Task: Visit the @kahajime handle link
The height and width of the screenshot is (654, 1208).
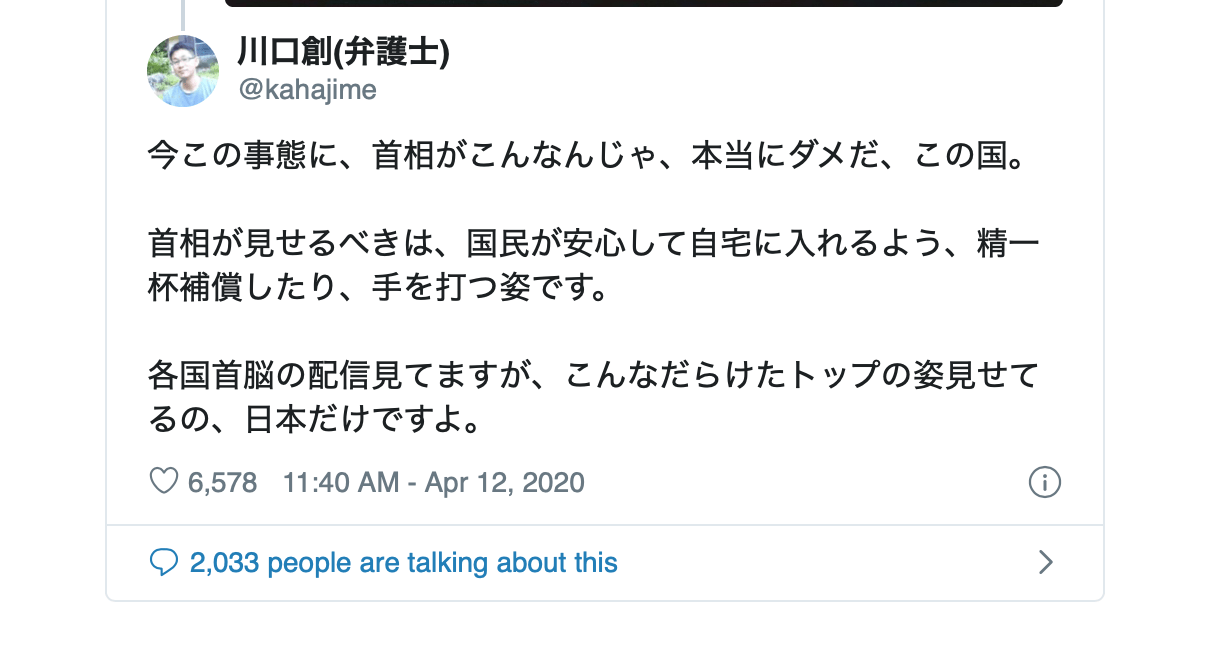Action: point(307,90)
